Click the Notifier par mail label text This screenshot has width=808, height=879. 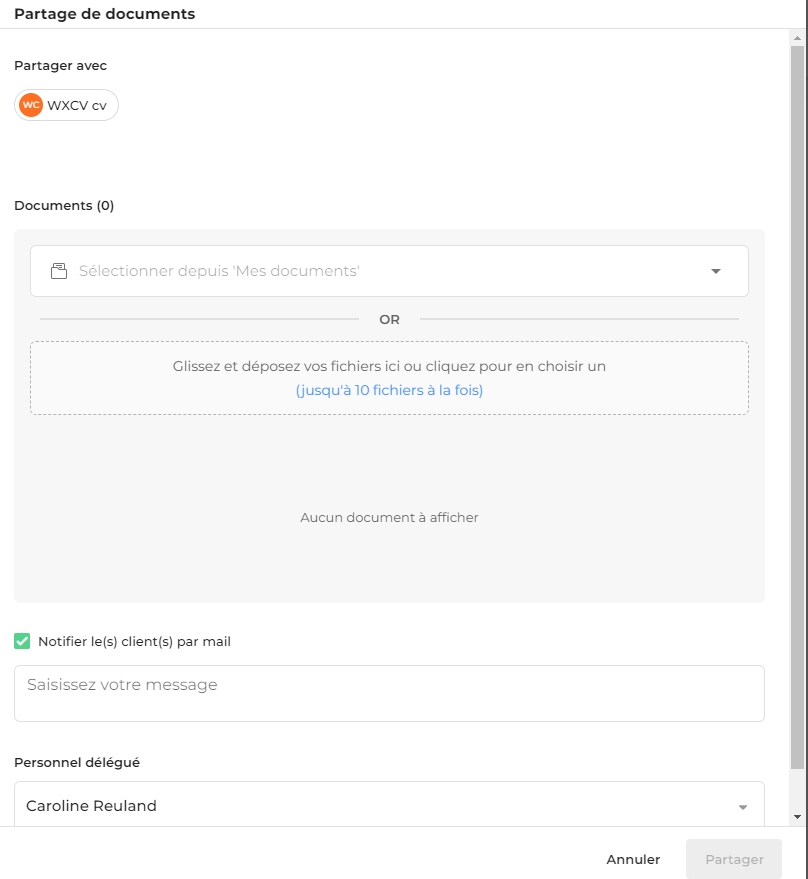pos(135,641)
